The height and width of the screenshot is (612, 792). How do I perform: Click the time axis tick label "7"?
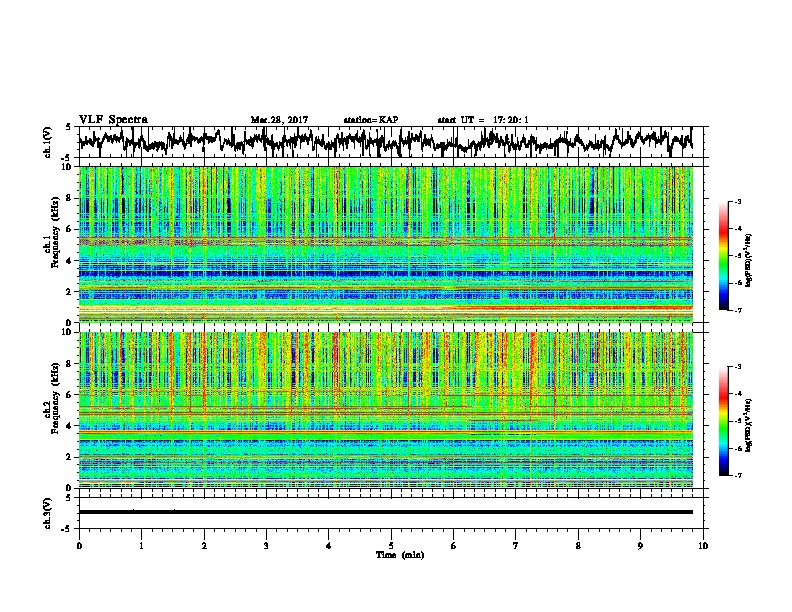click(516, 545)
